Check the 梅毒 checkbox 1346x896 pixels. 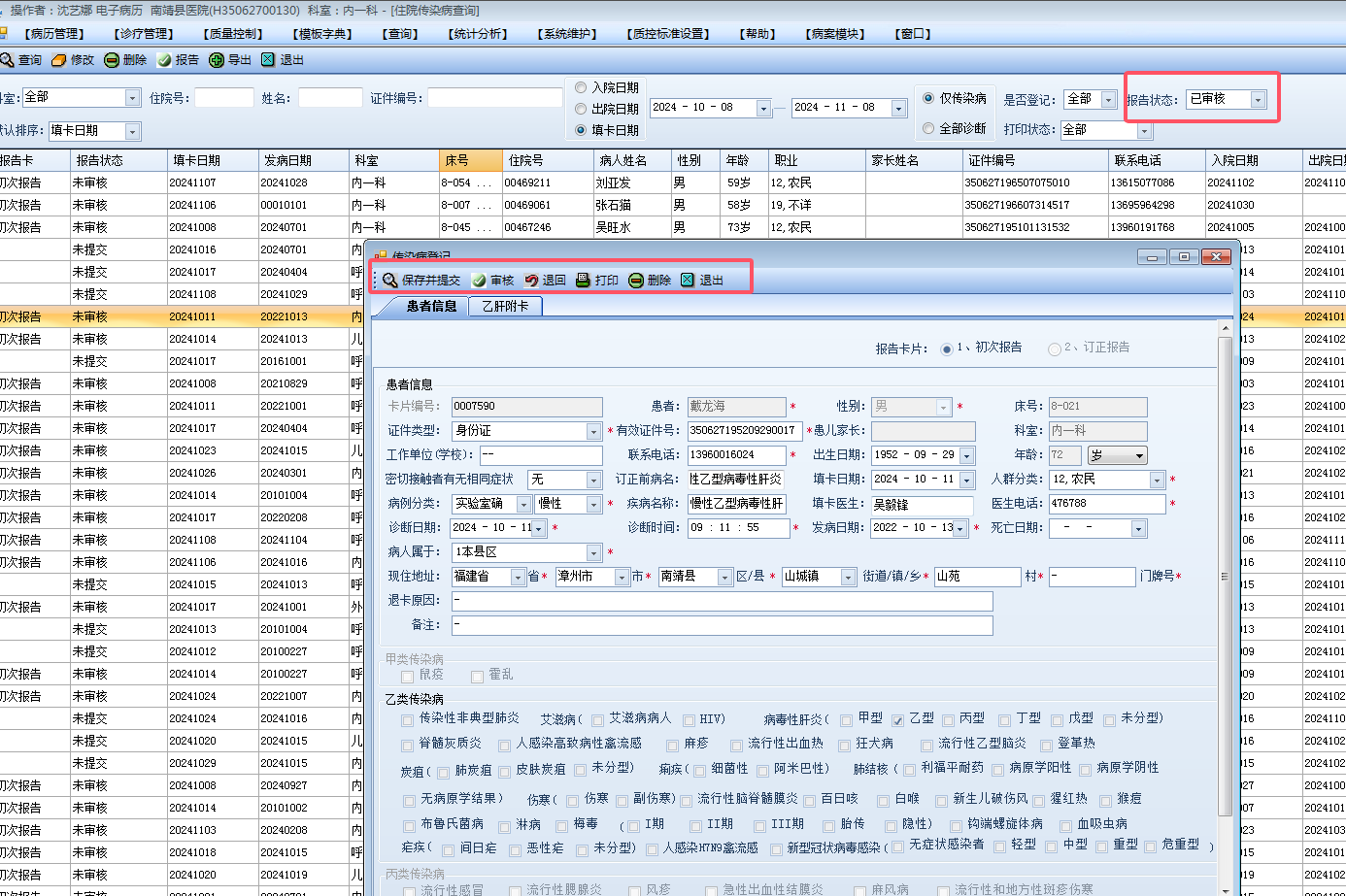[x=561, y=825]
